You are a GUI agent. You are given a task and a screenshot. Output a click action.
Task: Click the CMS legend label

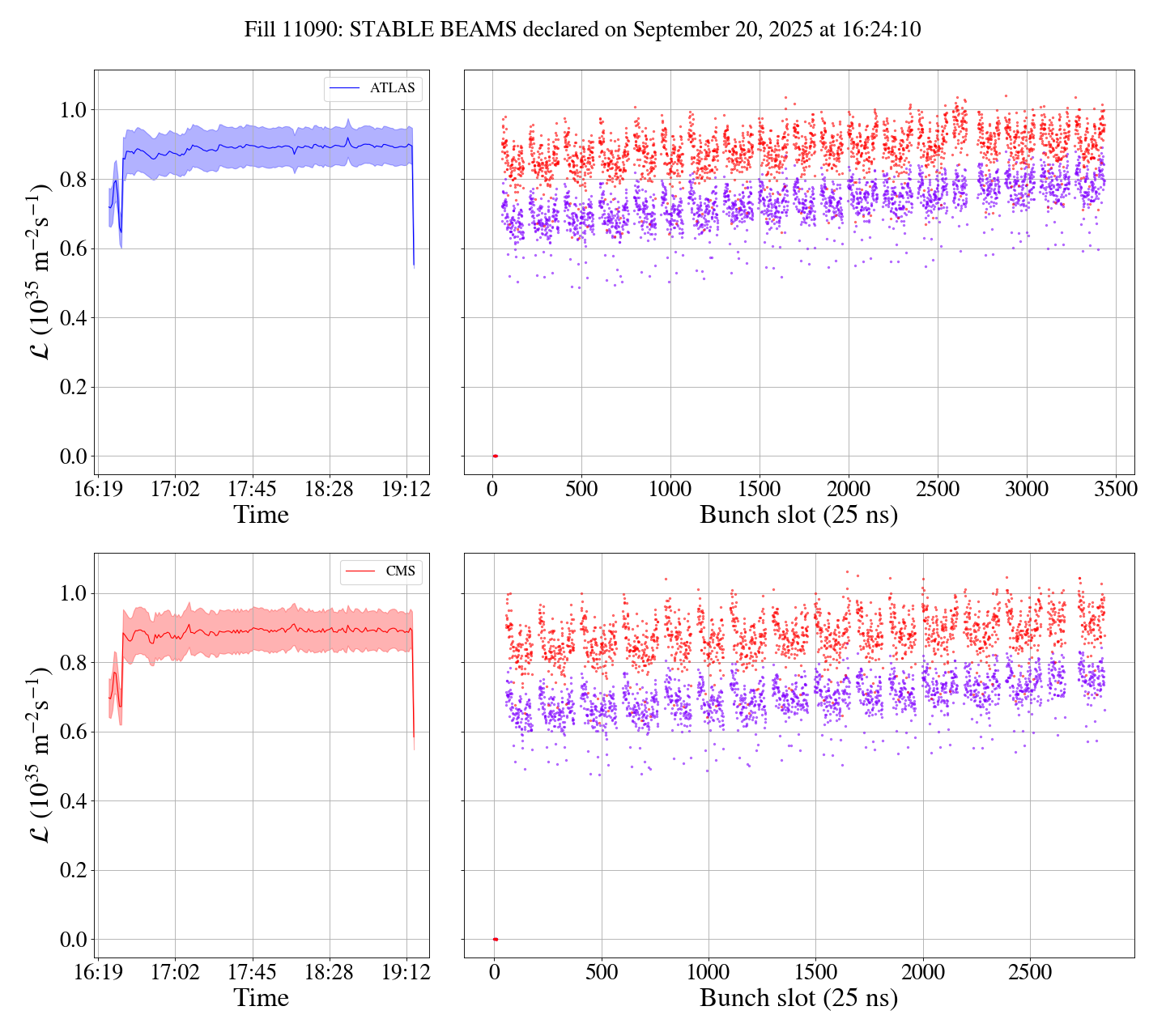[x=400, y=571]
